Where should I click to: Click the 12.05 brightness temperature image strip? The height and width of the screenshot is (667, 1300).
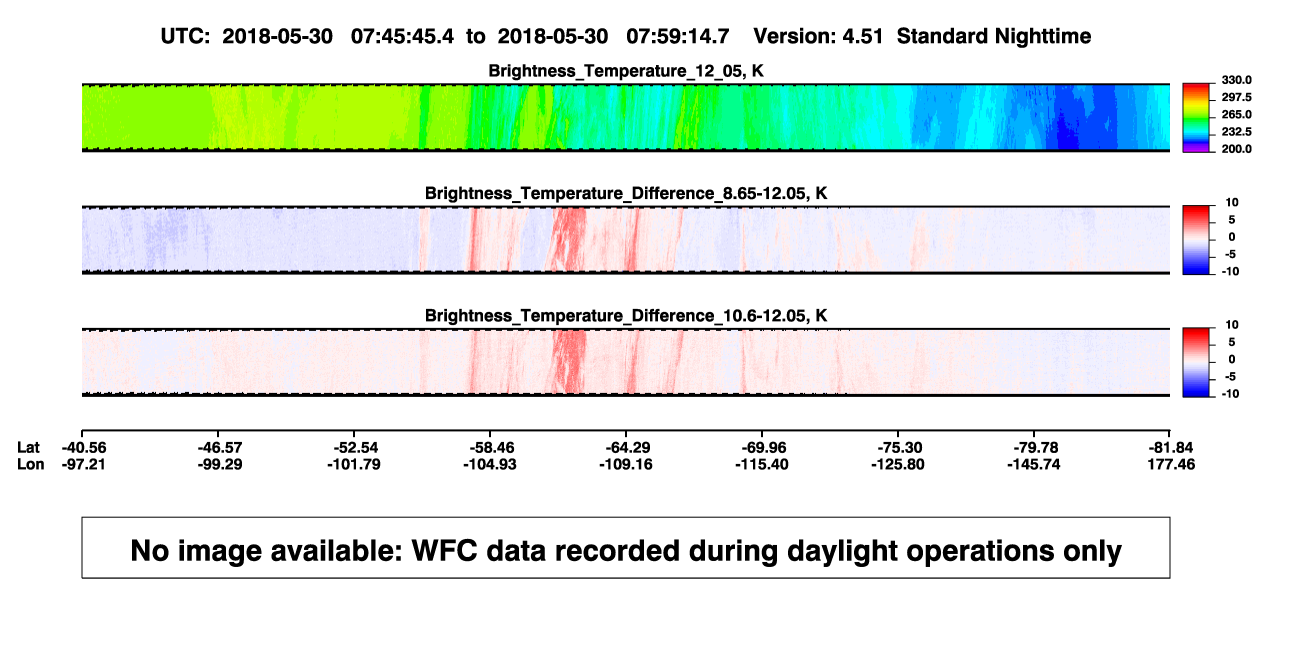(x=626, y=117)
